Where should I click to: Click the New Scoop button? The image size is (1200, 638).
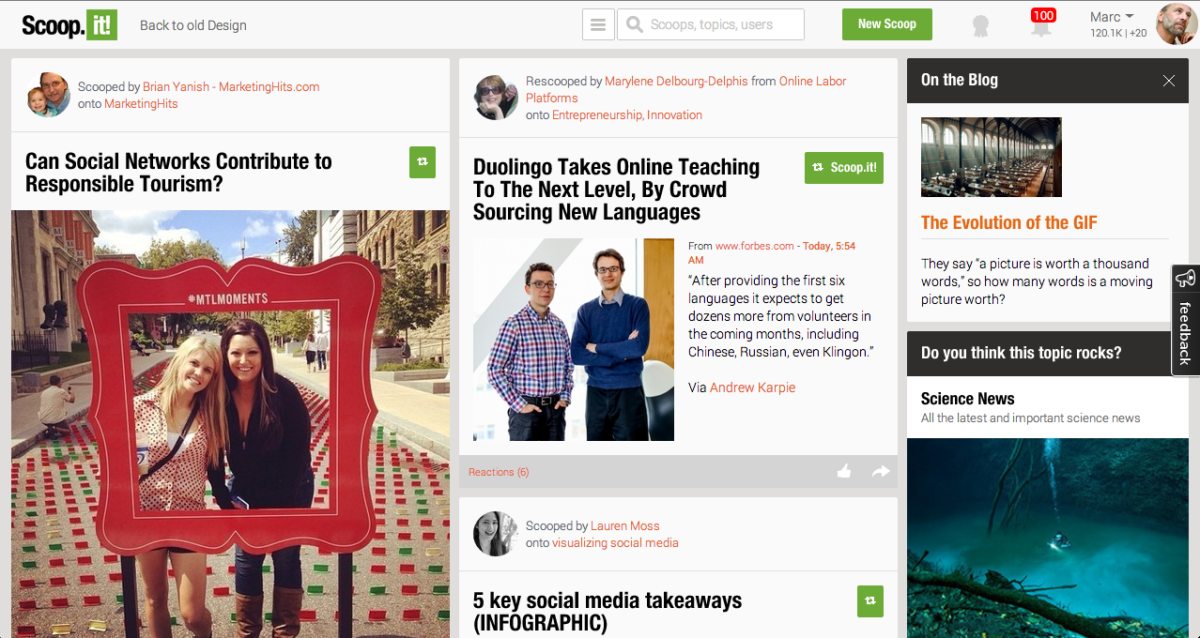coord(887,25)
